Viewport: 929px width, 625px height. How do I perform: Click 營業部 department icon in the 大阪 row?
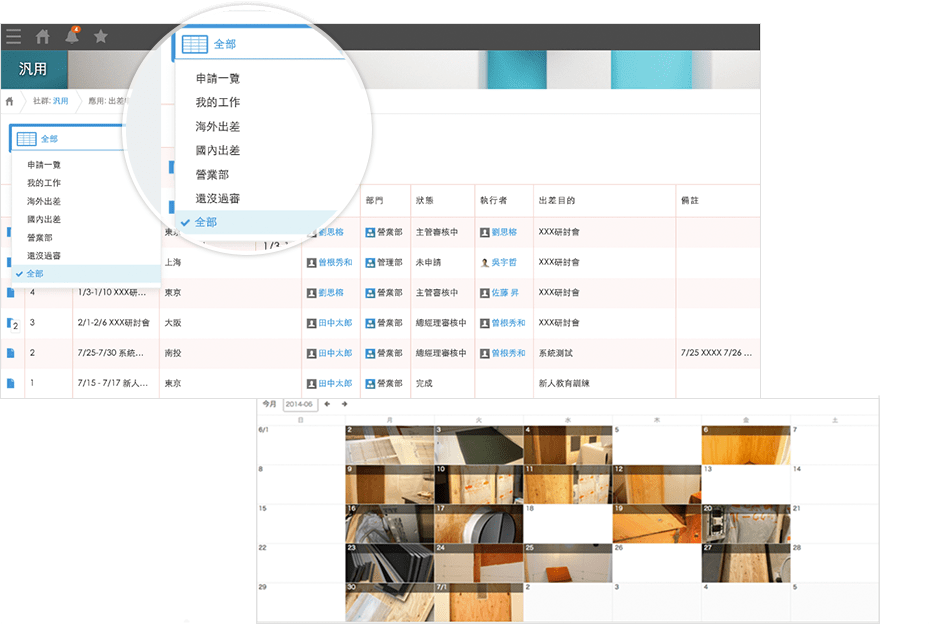pyautogui.click(x=370, y=323)
